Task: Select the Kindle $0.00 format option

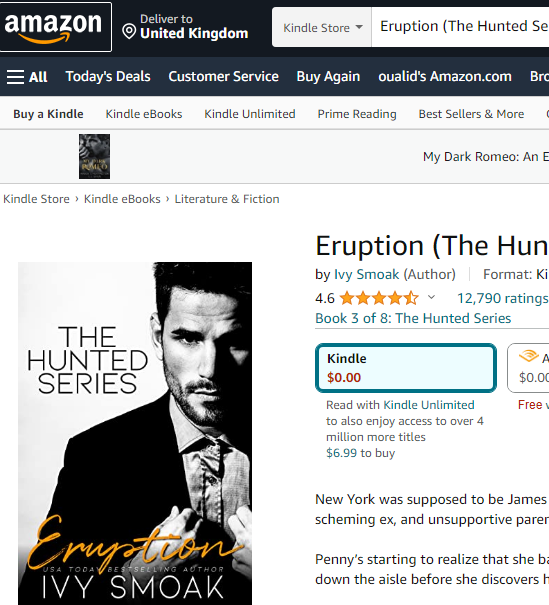Action: pyautogui.click(x=406, y=368)
